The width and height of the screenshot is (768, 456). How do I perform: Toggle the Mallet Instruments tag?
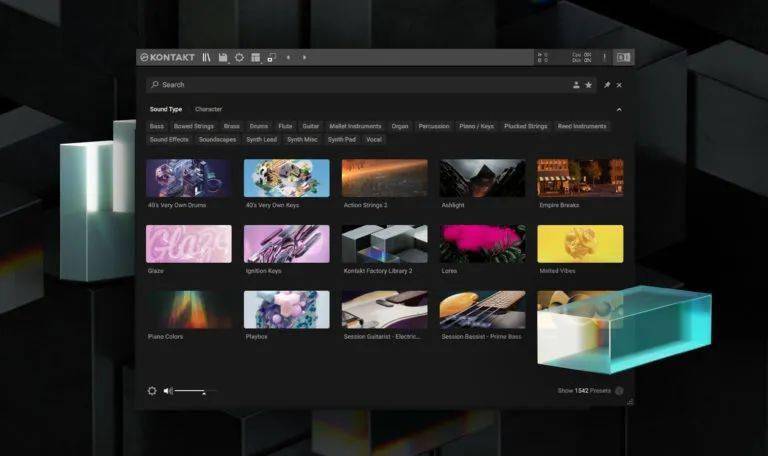click(x=355, y=126)
